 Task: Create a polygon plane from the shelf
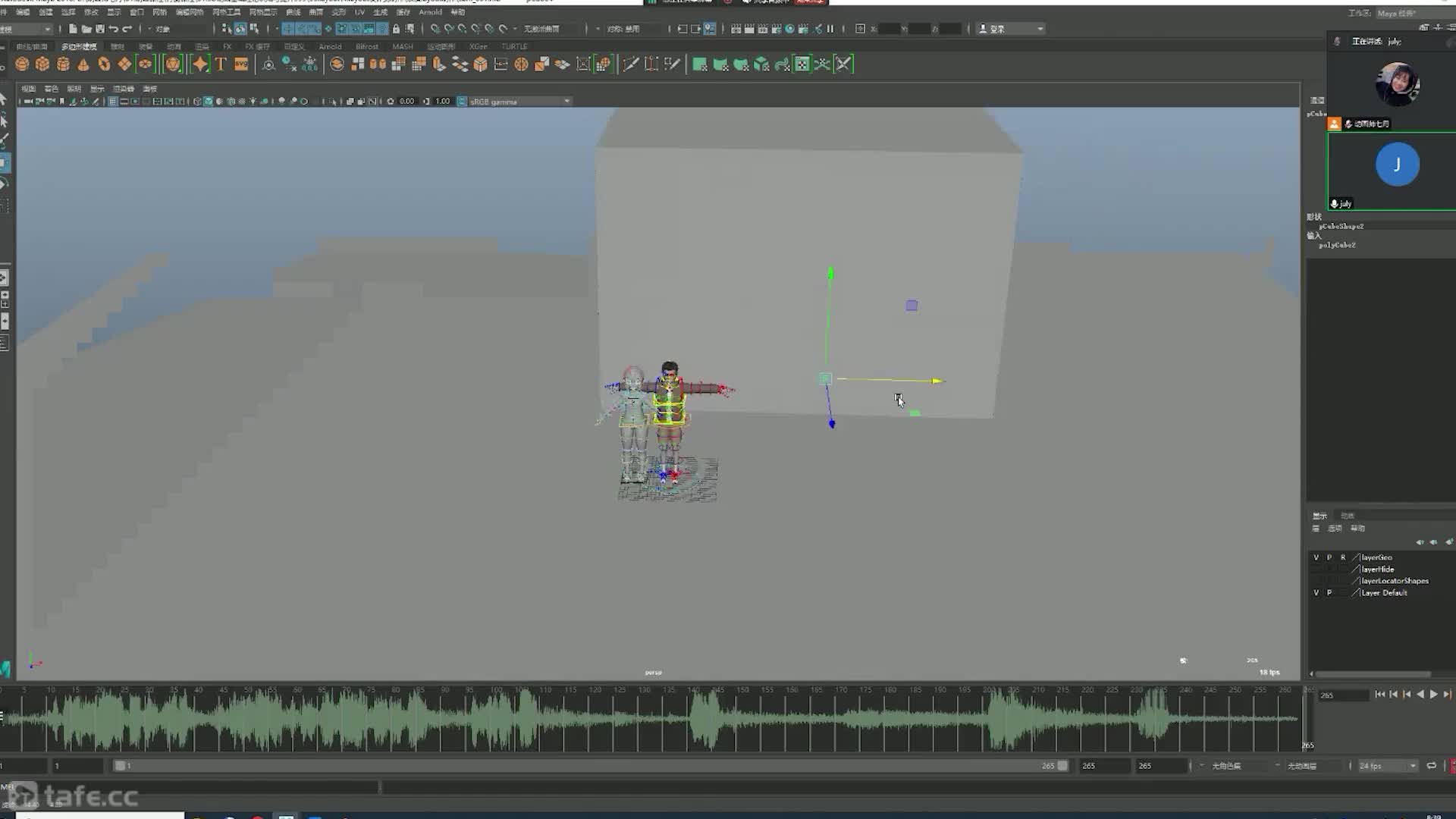pos(124,64)
